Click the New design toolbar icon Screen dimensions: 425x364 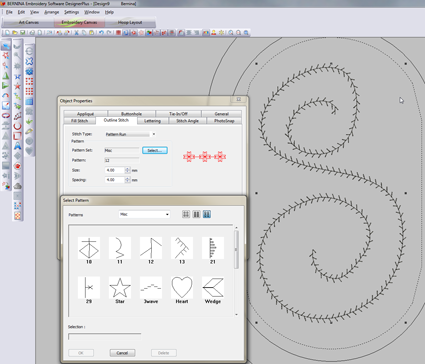(7, 33)
